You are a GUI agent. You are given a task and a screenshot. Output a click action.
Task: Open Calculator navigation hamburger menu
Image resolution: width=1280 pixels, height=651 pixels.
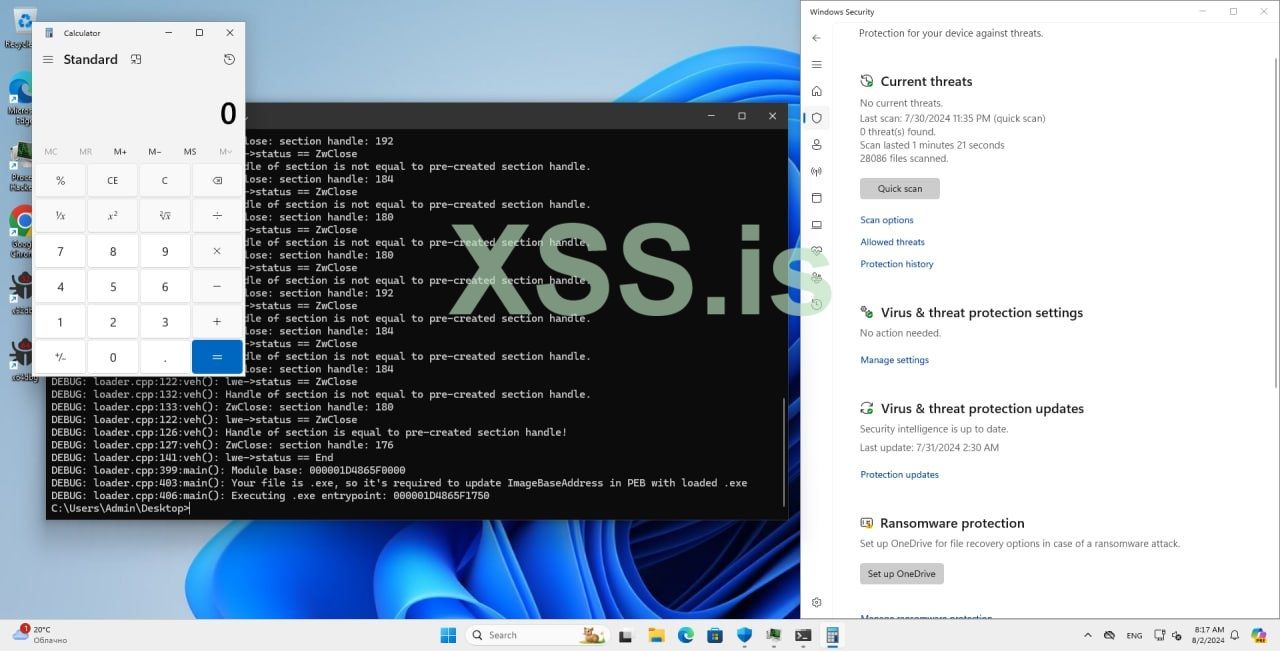(48, 59)
